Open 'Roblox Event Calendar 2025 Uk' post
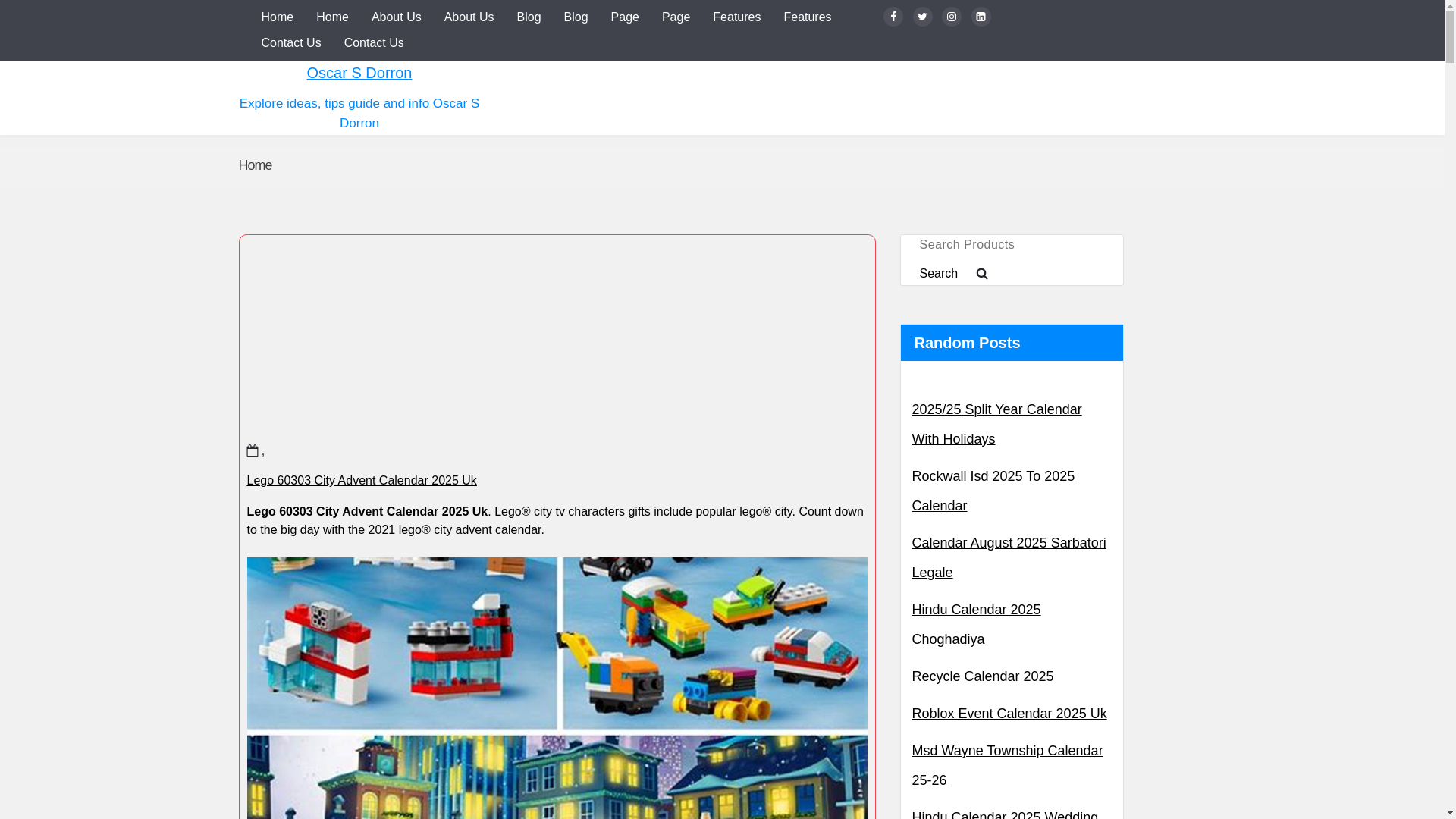Screen dimensions: 1456x819 [1009, 714]
